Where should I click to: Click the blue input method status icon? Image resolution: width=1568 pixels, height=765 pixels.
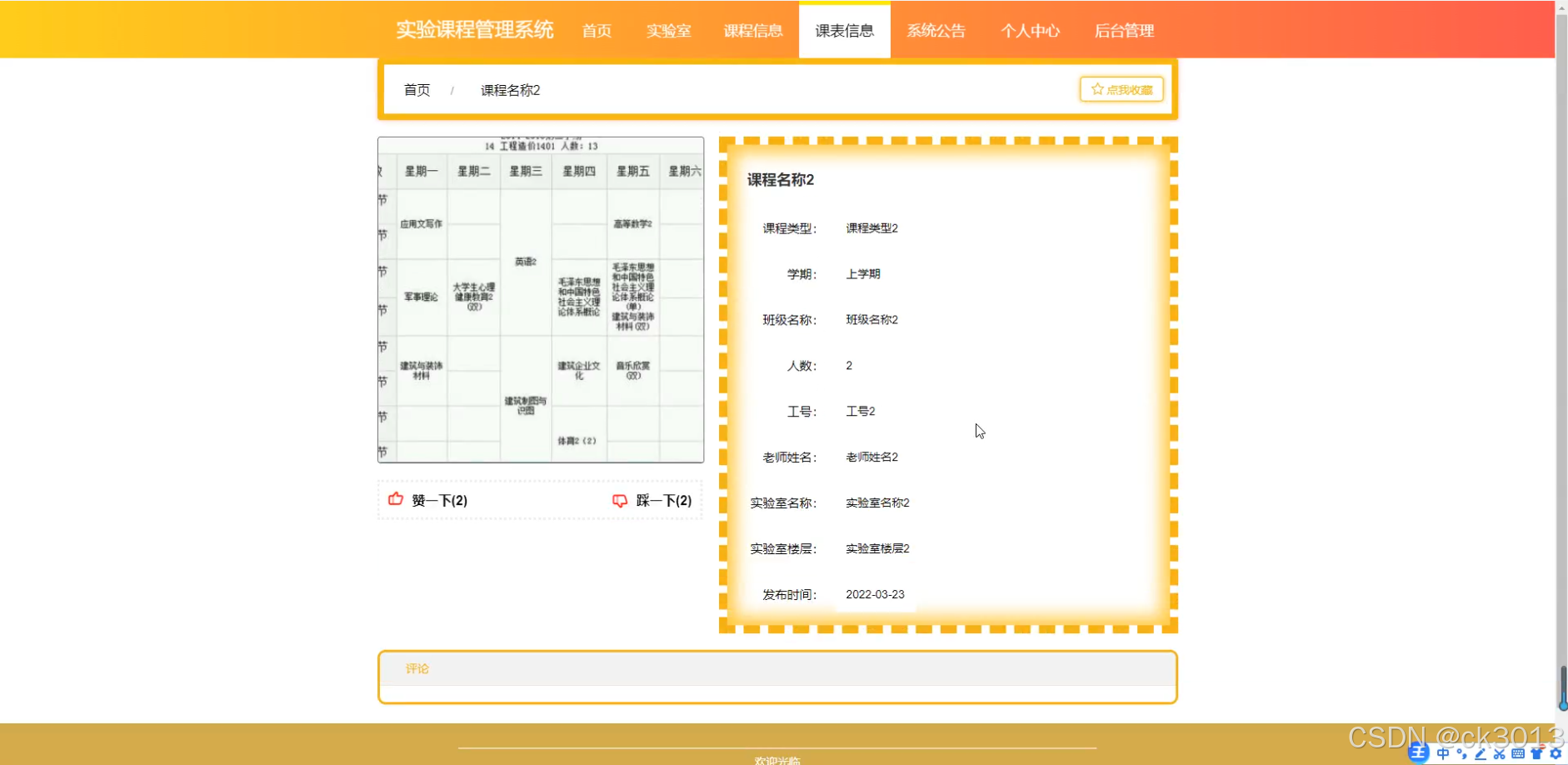pos(1418,753)
